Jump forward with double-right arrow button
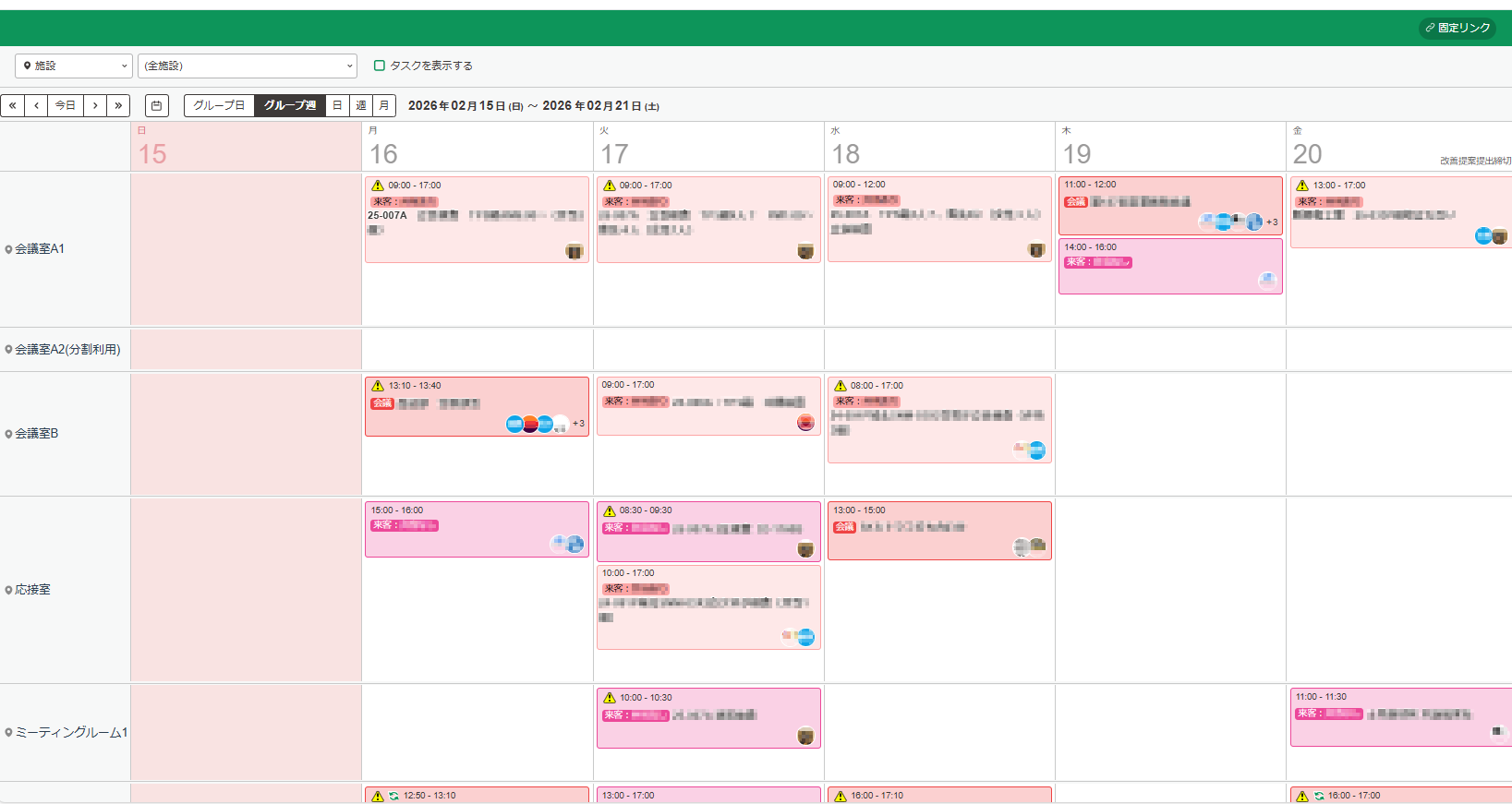This screenshot has width=1512, height=804. pyautogui.click(x=118, y=106)
